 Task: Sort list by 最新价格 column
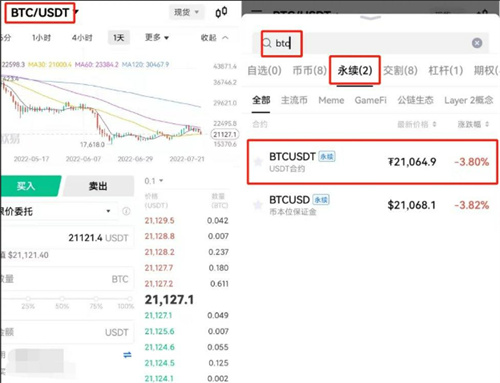pos(417,124)
